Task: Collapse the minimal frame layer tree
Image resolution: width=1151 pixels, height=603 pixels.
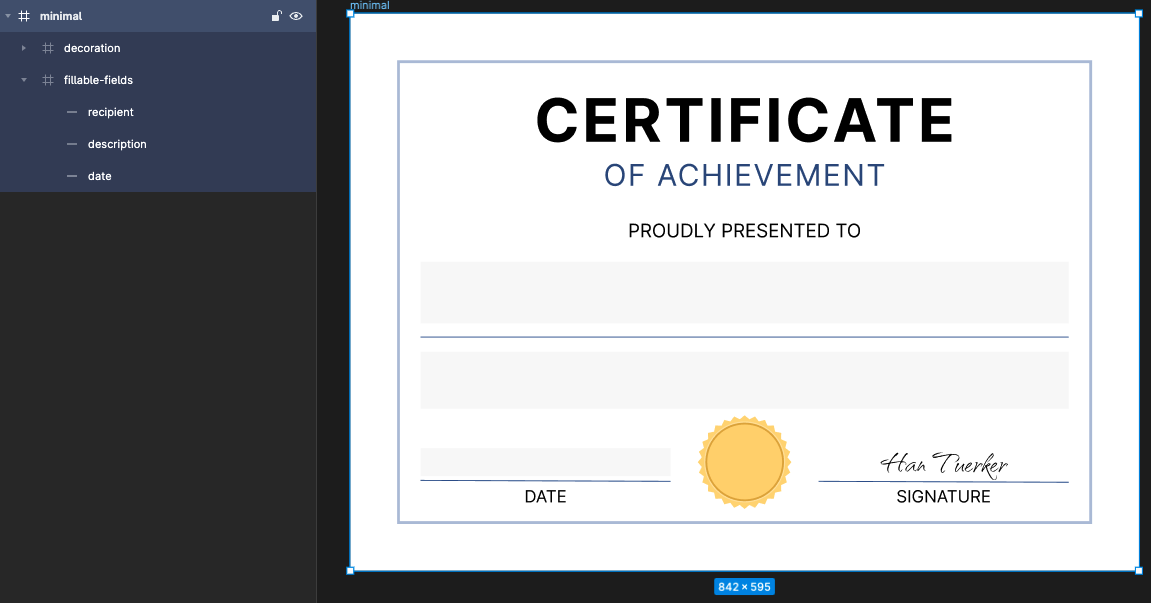Action: [x=8, y=16]
